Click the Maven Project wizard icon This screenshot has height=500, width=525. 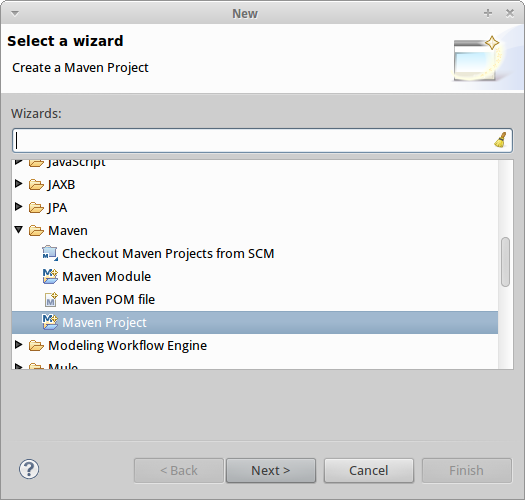[x=50, y=322]
